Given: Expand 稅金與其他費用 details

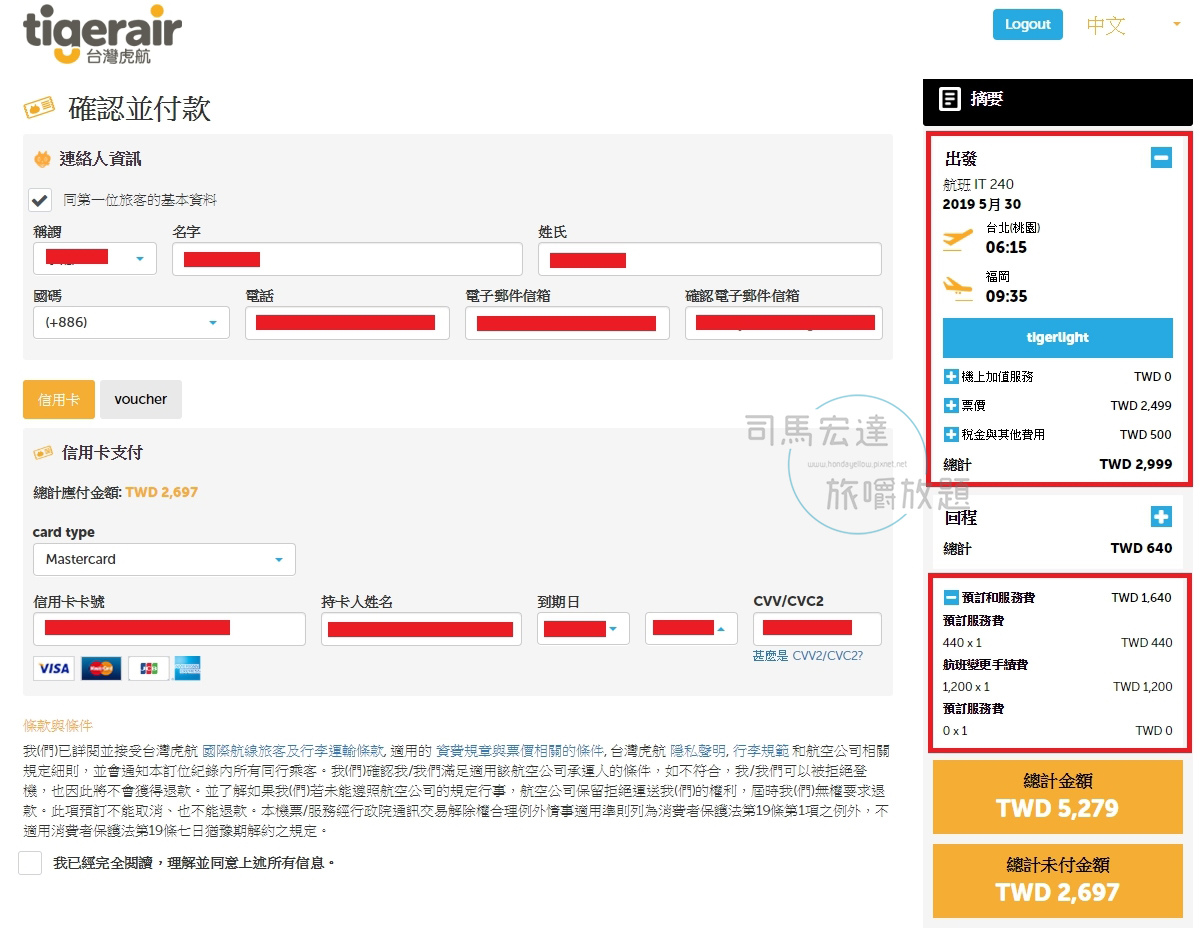Looking at the screenshot, I should (951, 435).
